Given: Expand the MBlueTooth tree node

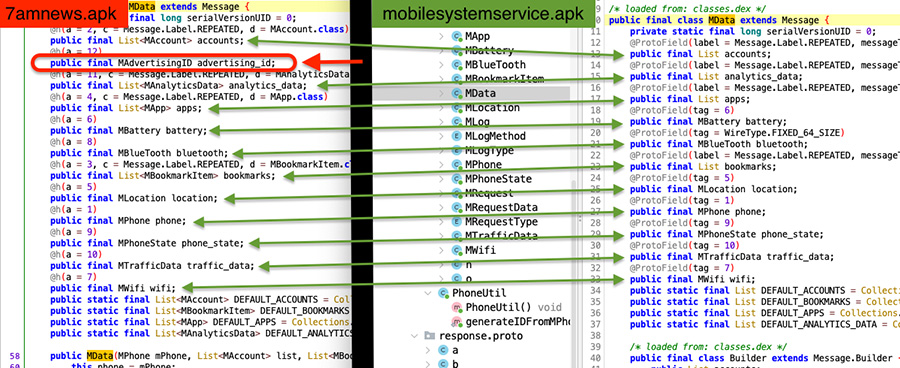Looking at the screenshot, I should point(441,65).
